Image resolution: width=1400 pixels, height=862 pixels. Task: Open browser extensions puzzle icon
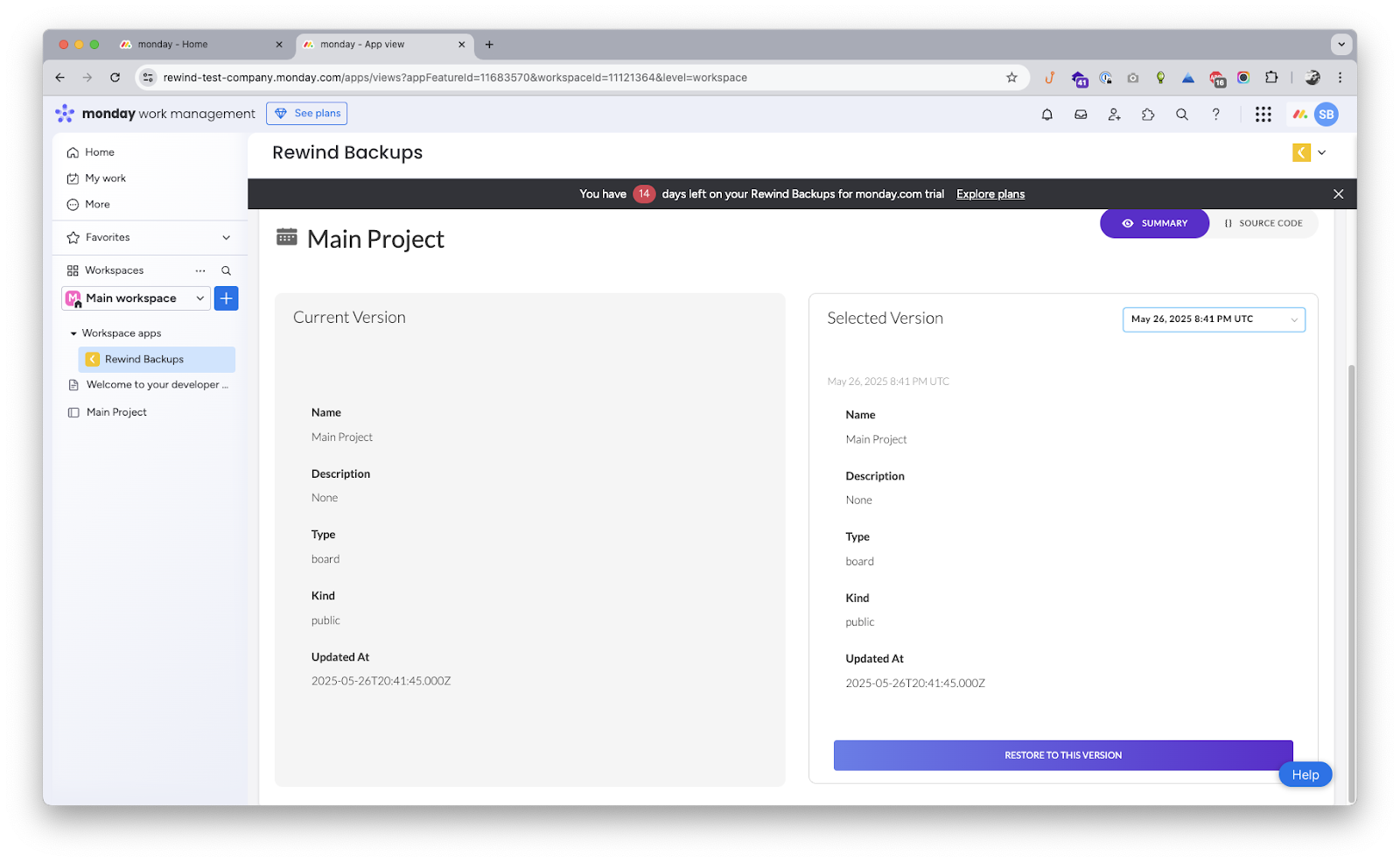(x=1271, y=77)
